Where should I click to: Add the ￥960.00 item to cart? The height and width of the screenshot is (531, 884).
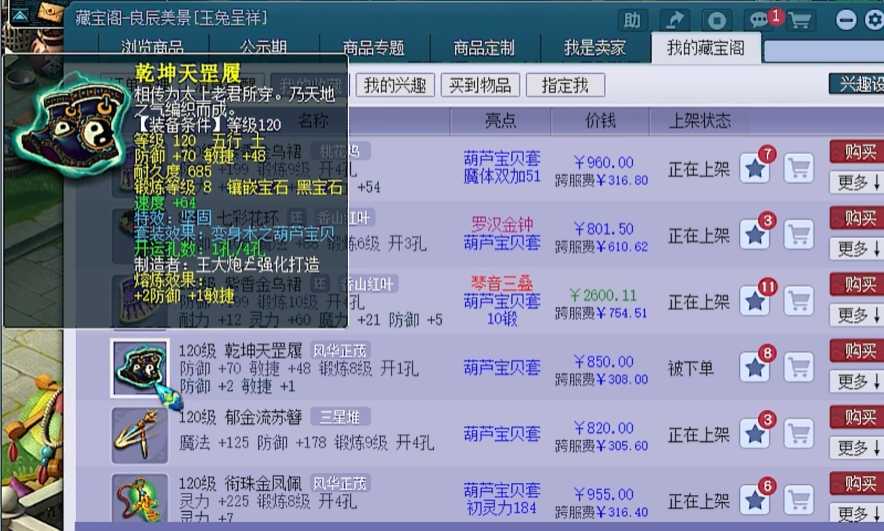click(x=799, y=168)
